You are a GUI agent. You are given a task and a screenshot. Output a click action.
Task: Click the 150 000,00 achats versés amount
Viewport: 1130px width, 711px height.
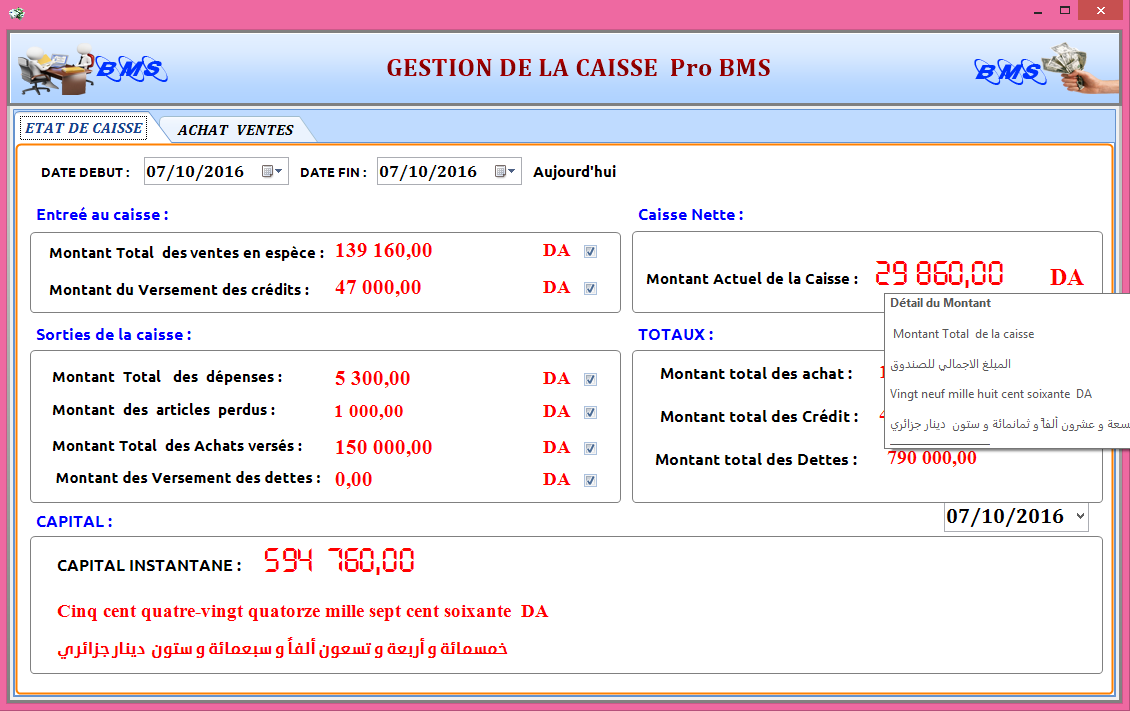[383, 447]
